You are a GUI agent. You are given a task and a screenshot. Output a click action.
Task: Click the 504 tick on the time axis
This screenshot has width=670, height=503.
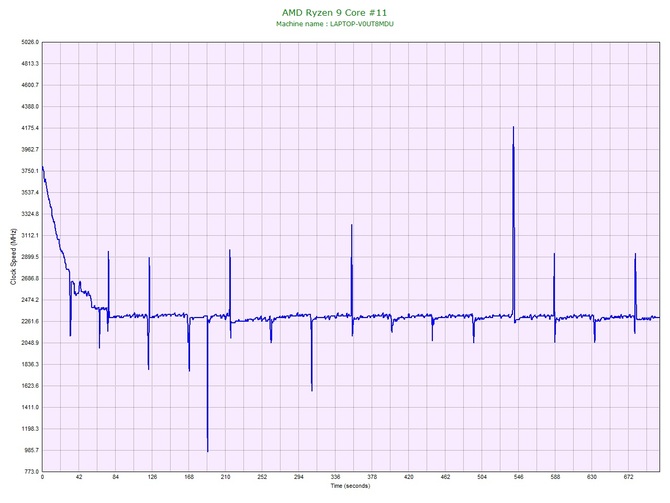pos(482,477)
